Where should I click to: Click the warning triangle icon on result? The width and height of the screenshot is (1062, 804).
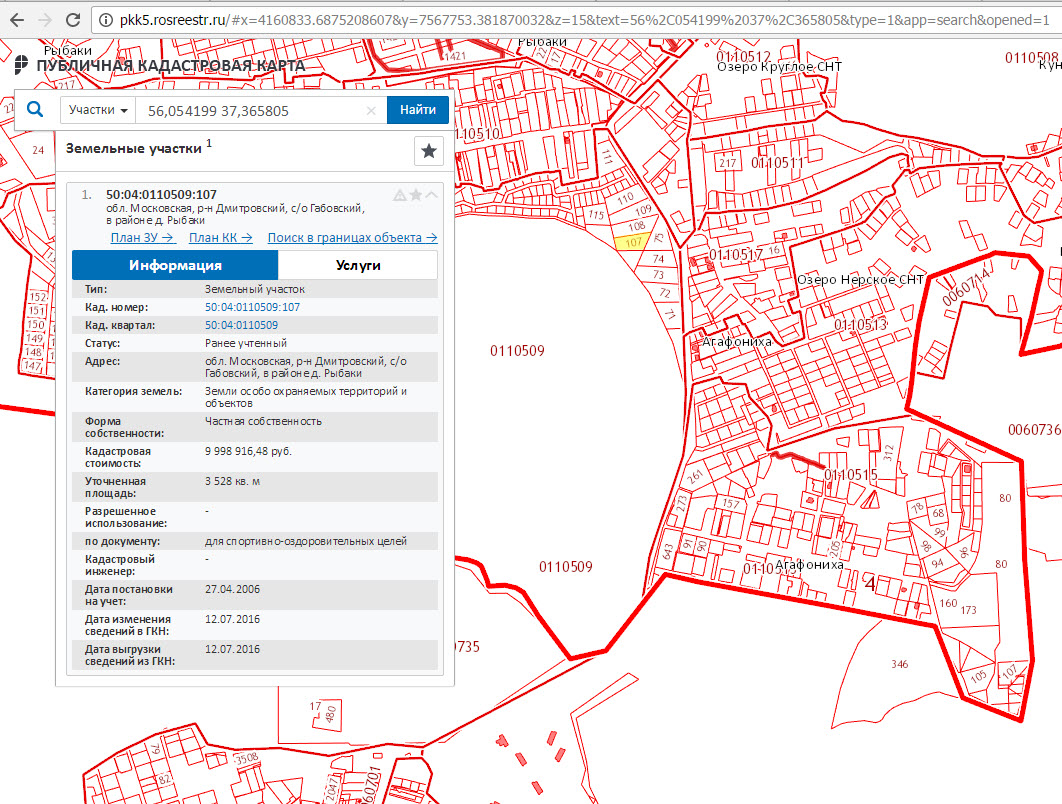400,195
